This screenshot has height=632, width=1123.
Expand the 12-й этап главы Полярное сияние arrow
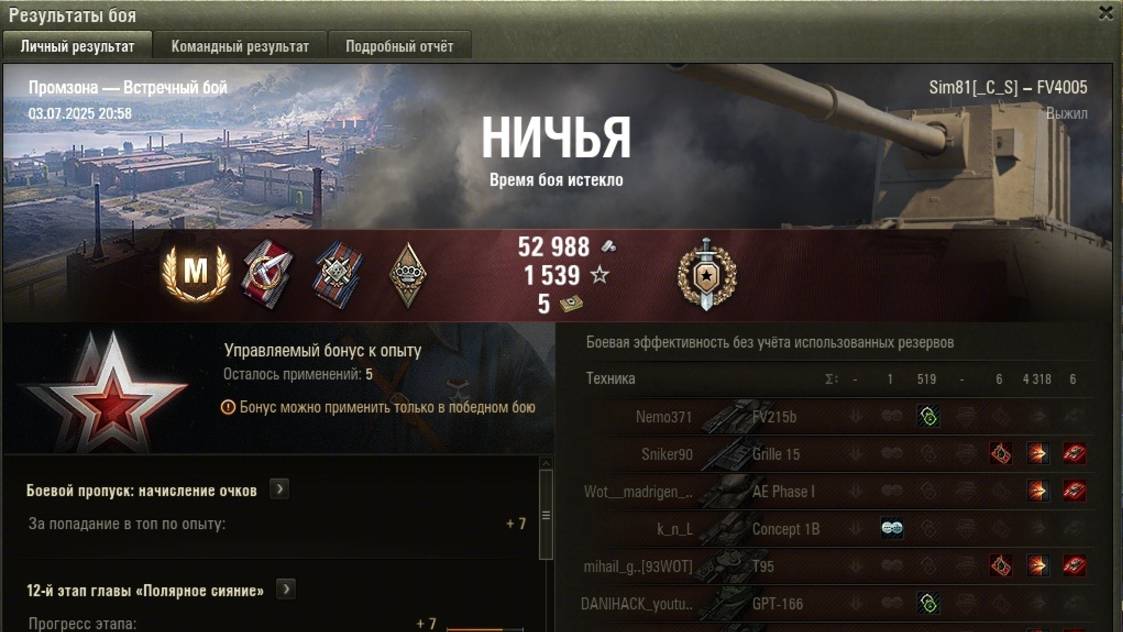pos(286,590)
